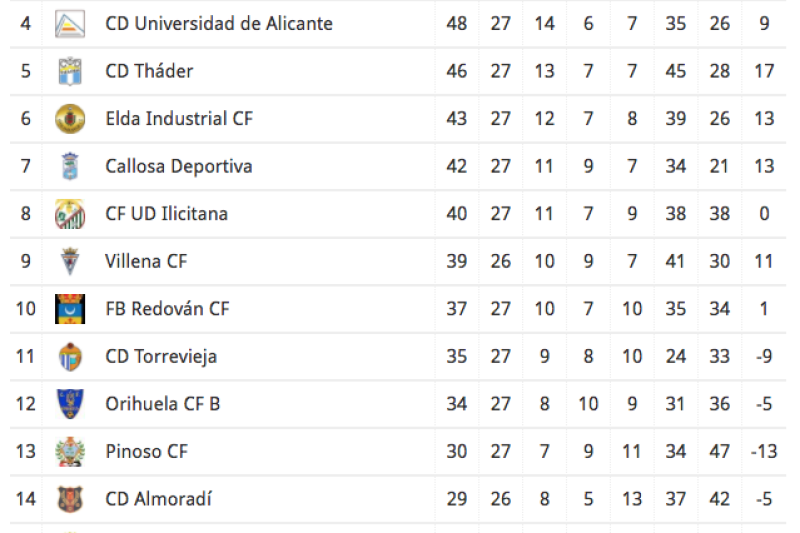Open the CD Universidad de Alicante link
The width and height of the screenshot is (800, 533).
pyautogui.click(x=219, y=23)
